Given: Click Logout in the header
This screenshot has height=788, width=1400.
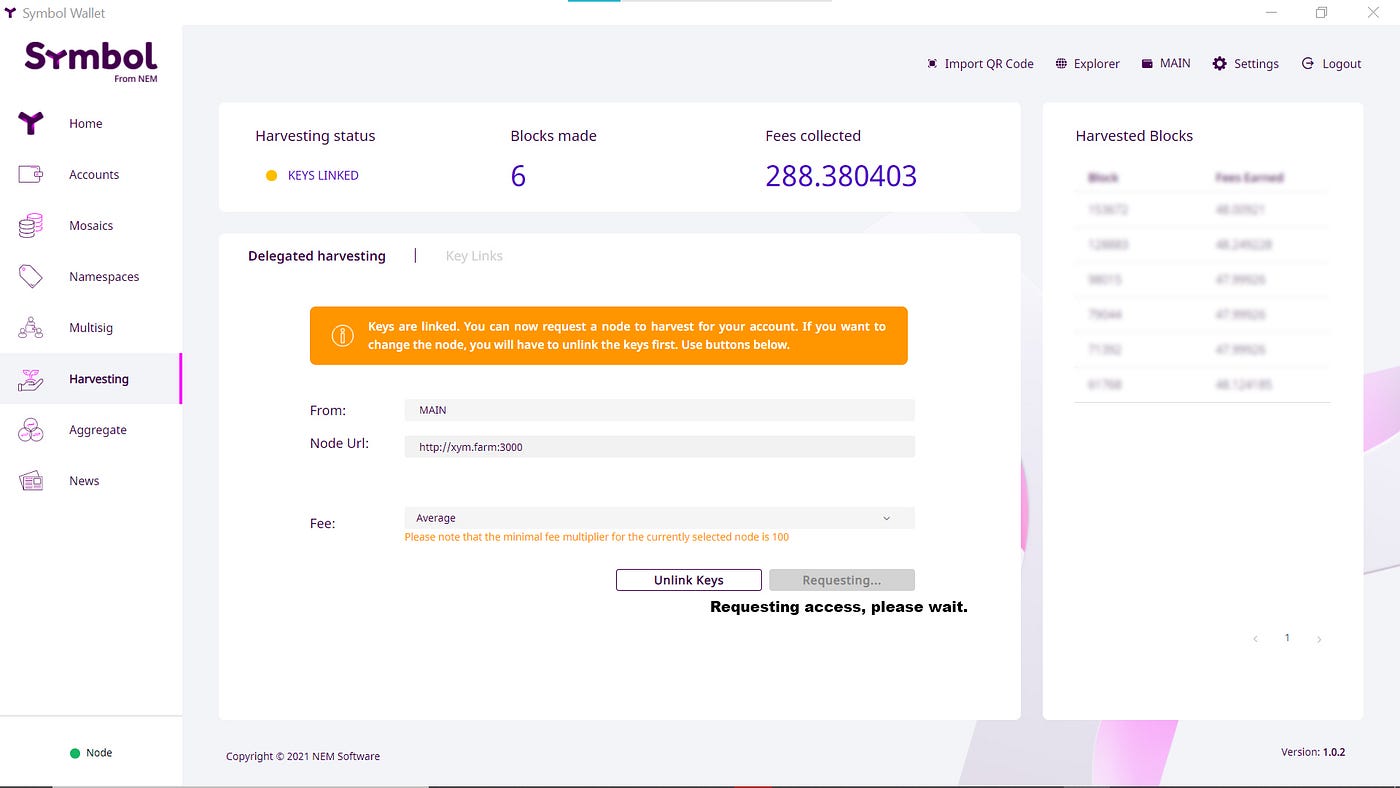Looking at the screenshot, I should 1342,63.
